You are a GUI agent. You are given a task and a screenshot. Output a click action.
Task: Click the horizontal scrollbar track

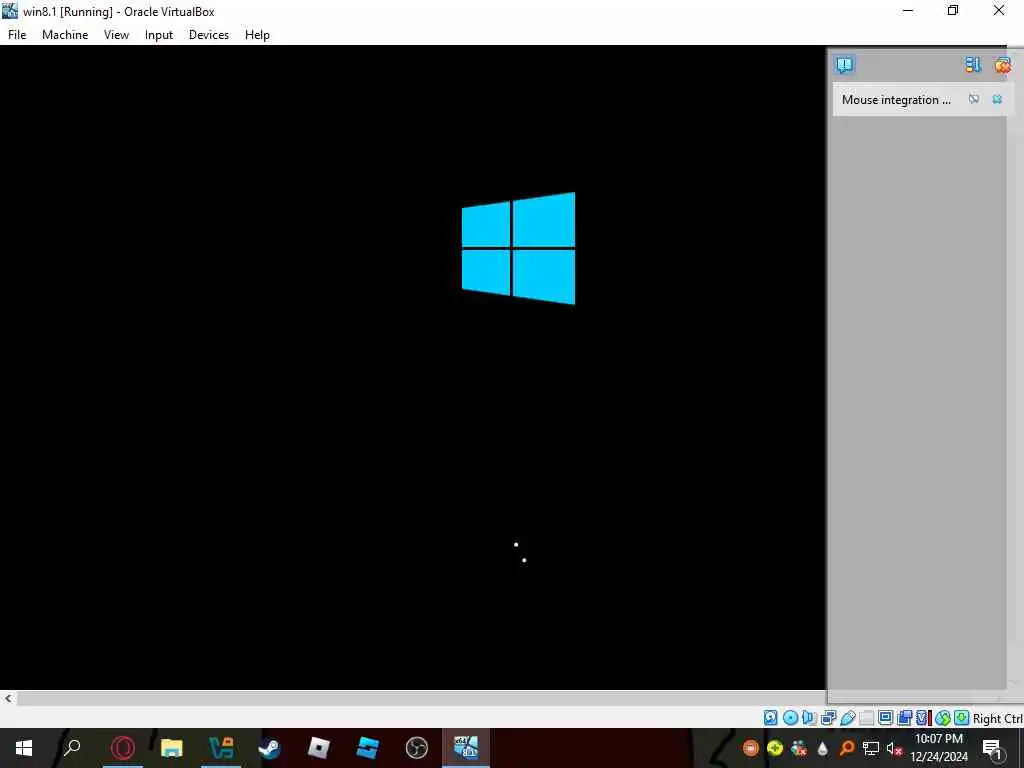[421, 698]
